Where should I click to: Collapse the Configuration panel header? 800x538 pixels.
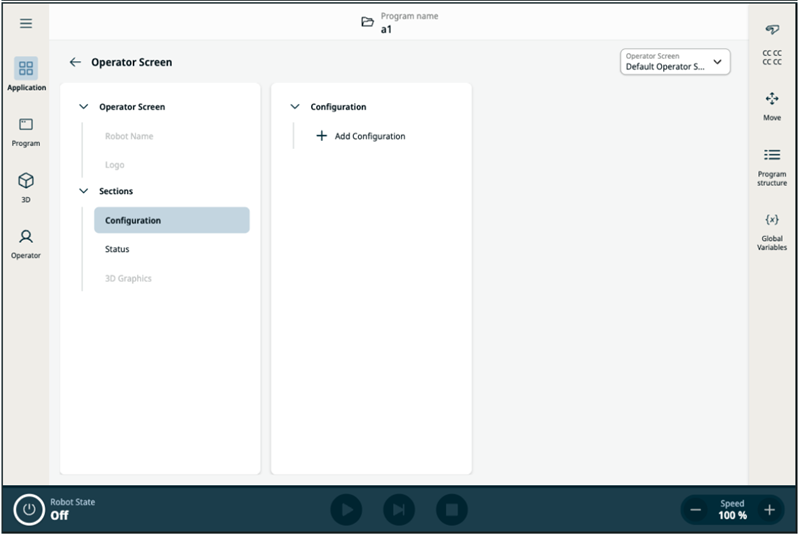click(x=295, y=107)
